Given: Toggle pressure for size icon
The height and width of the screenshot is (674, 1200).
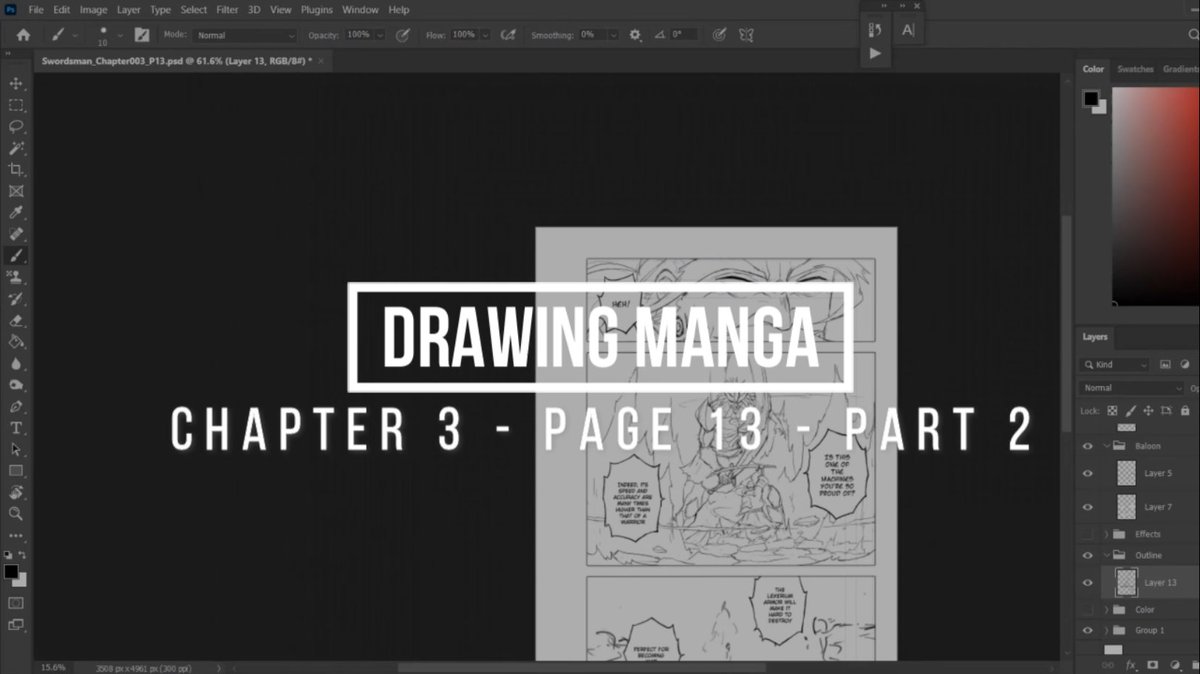Looking at the screenshot, I should 719,34.
